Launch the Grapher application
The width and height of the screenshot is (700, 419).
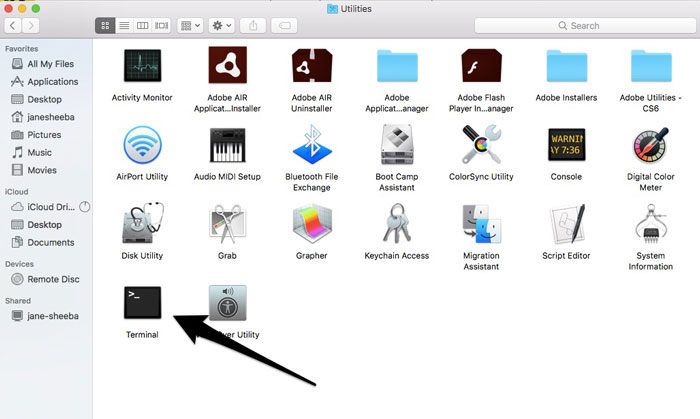click(x=311, y=226)
